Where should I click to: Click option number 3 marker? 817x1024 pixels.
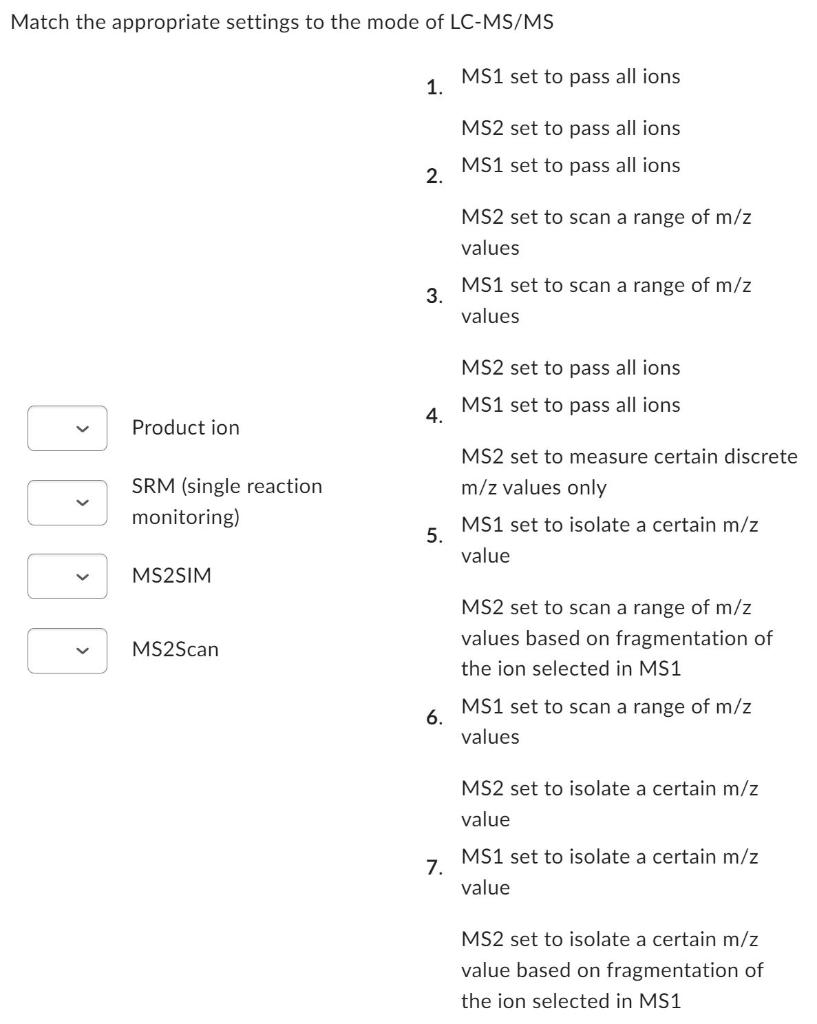[434, 296]
